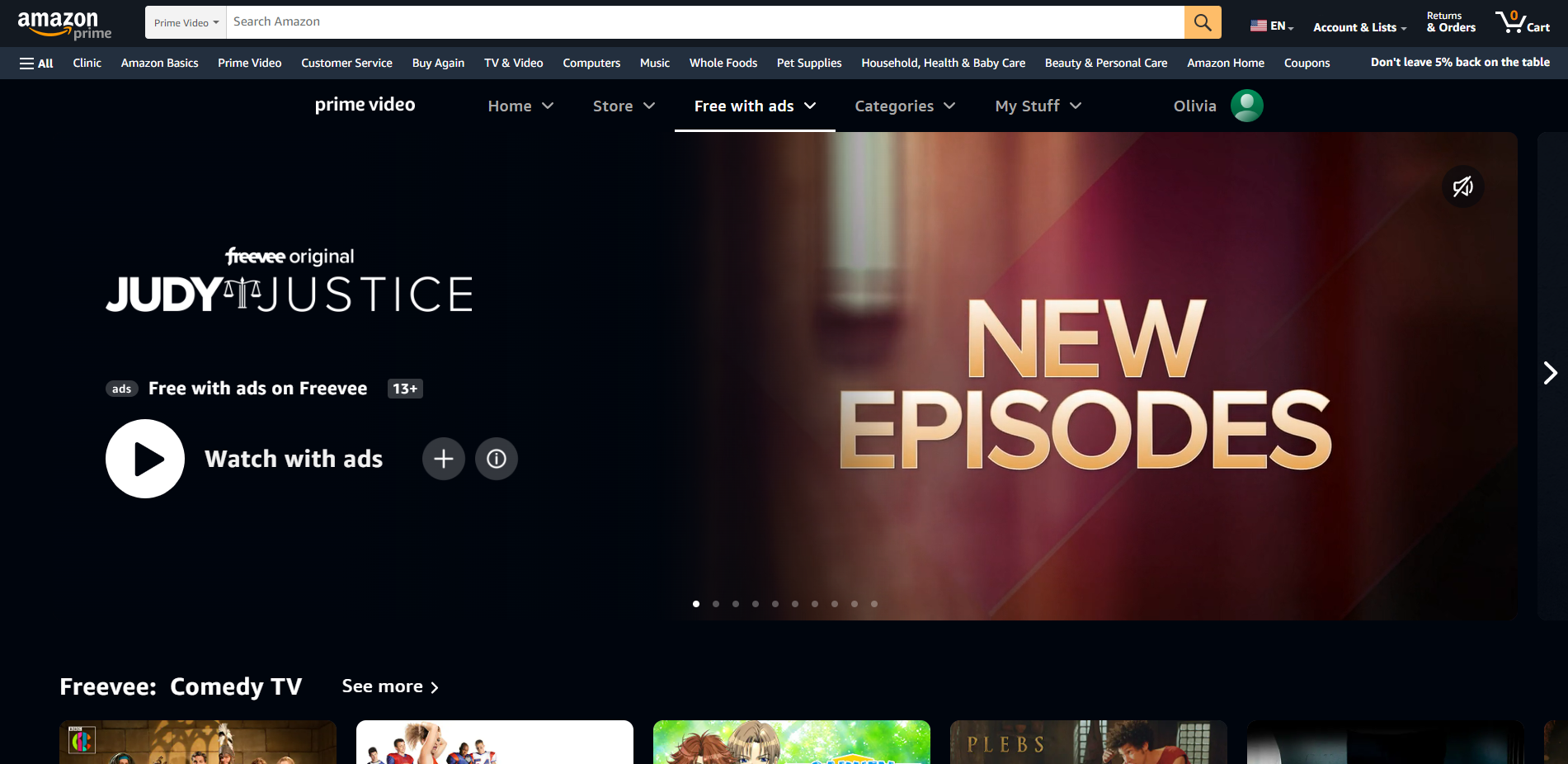Open Judy Justice details via info icon
The width and height of the screenshot is (1568, 764).
[497, 459]
